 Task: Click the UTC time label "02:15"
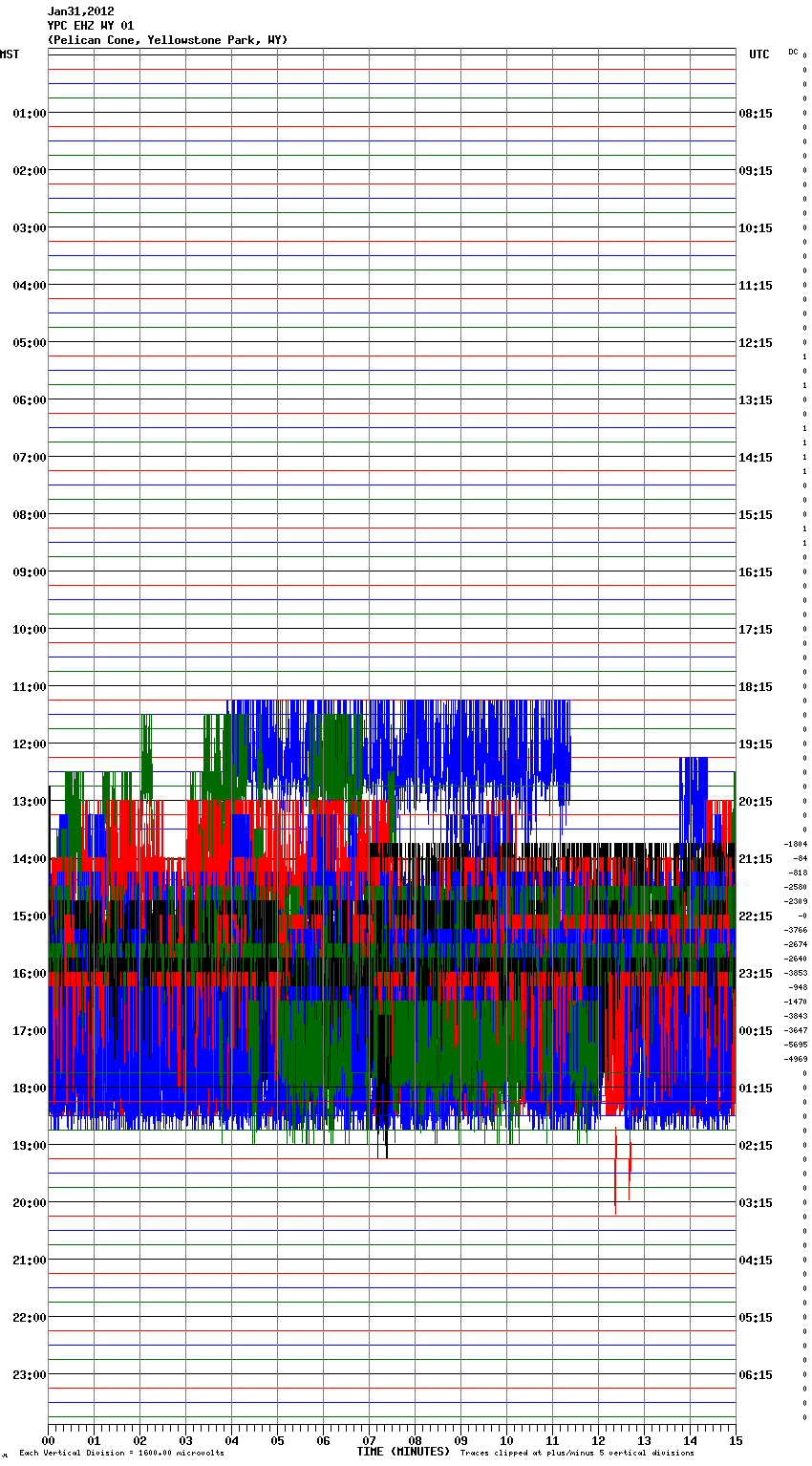756,1146
